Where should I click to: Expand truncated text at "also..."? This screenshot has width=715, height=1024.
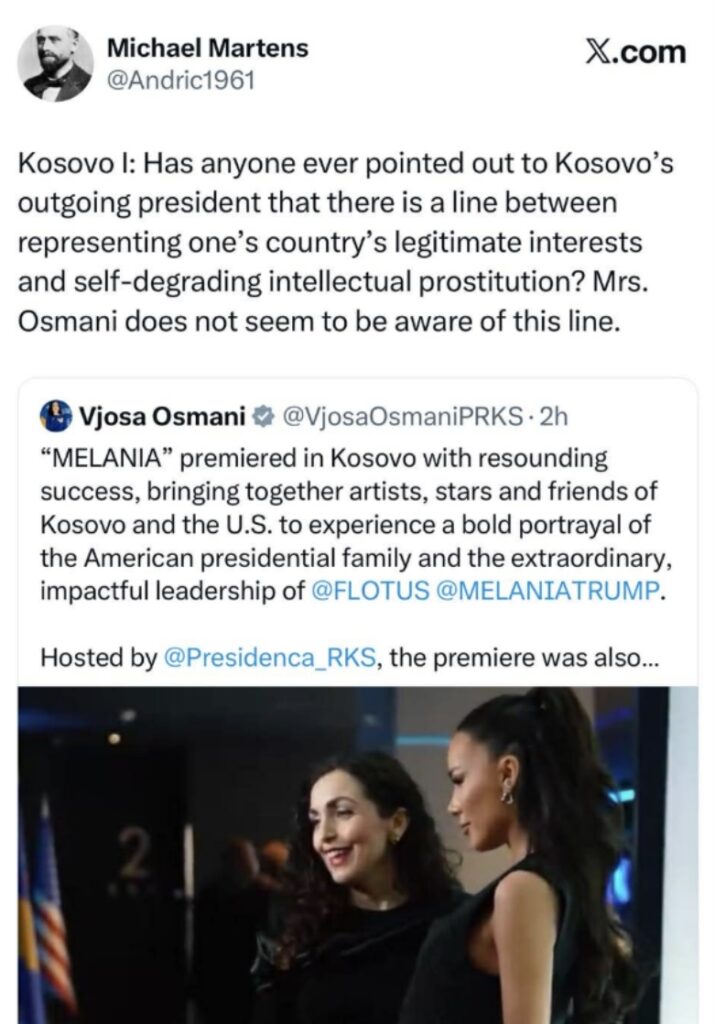[x=627, y=657]
